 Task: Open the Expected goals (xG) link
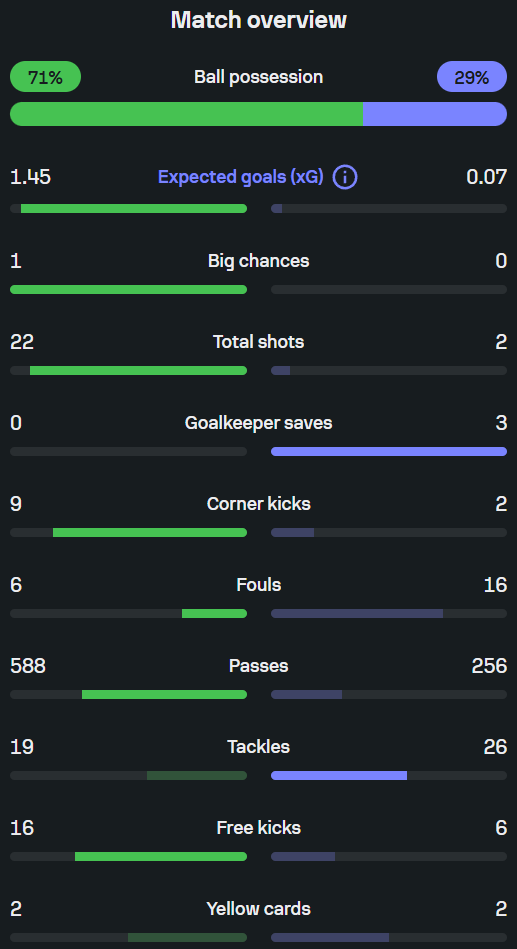240,177
